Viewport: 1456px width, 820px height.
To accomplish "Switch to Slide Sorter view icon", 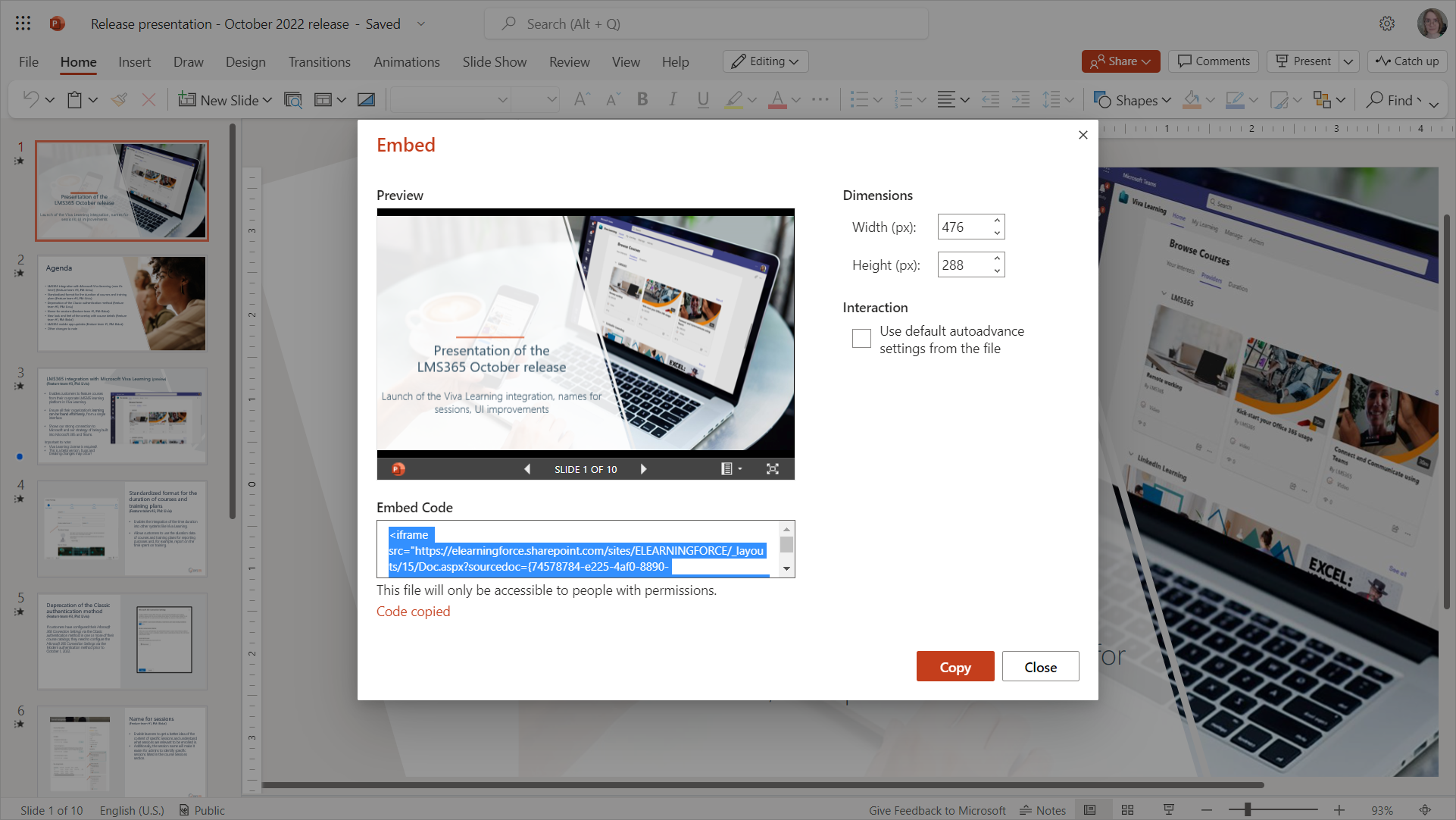I will click(1127, 810).
